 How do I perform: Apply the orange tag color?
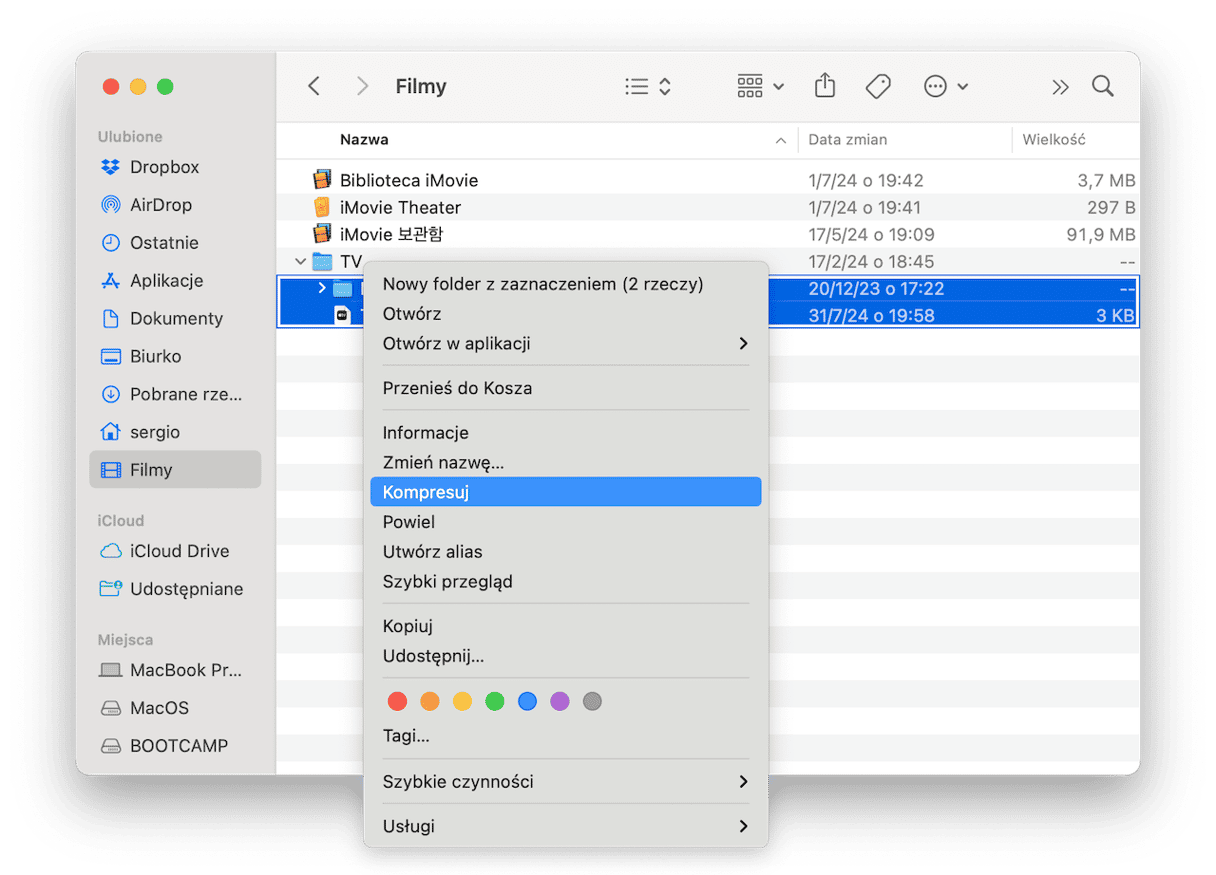[430, 702]
